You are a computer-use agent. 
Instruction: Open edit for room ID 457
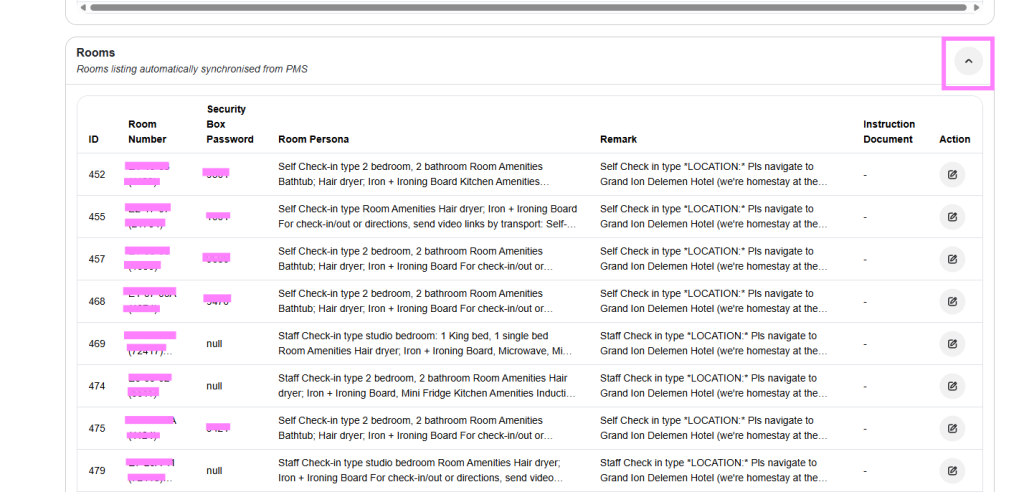[x=952, y=259]
